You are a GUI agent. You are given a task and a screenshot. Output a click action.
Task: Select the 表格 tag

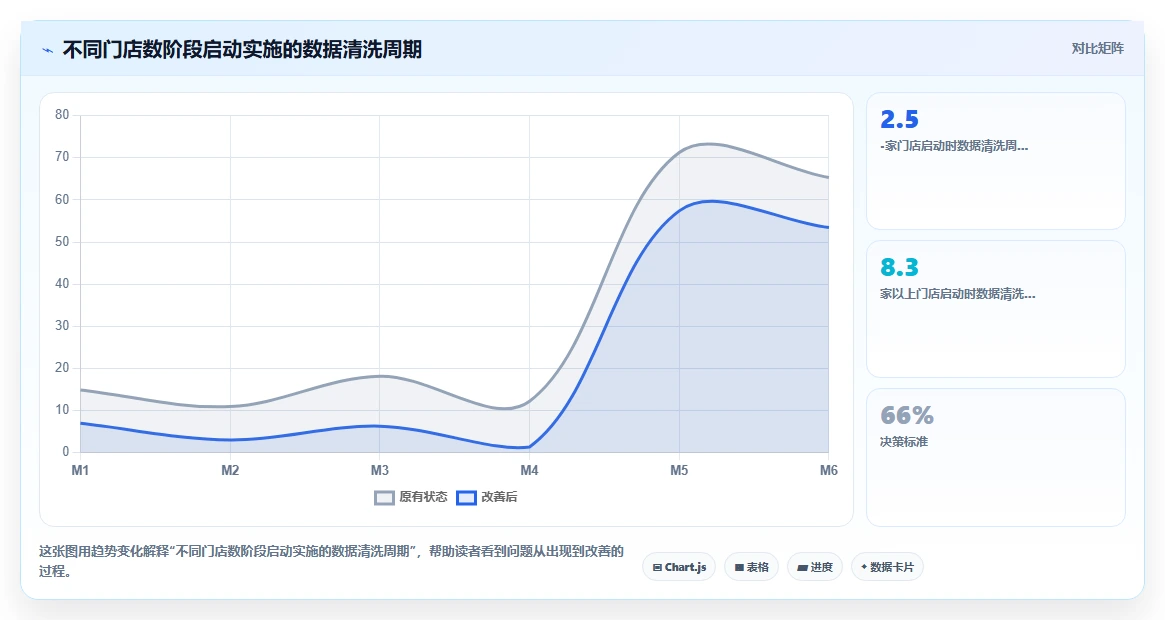(751, 567)
